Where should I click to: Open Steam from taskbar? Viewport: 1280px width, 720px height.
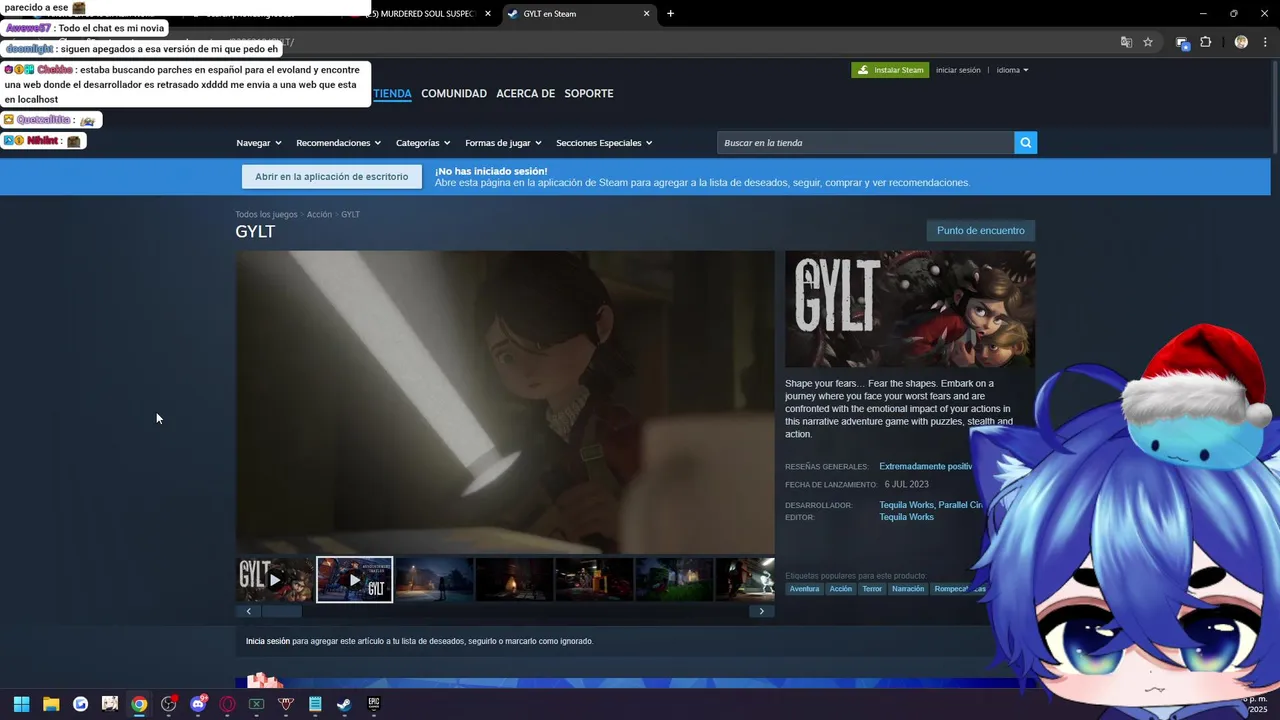344,704
